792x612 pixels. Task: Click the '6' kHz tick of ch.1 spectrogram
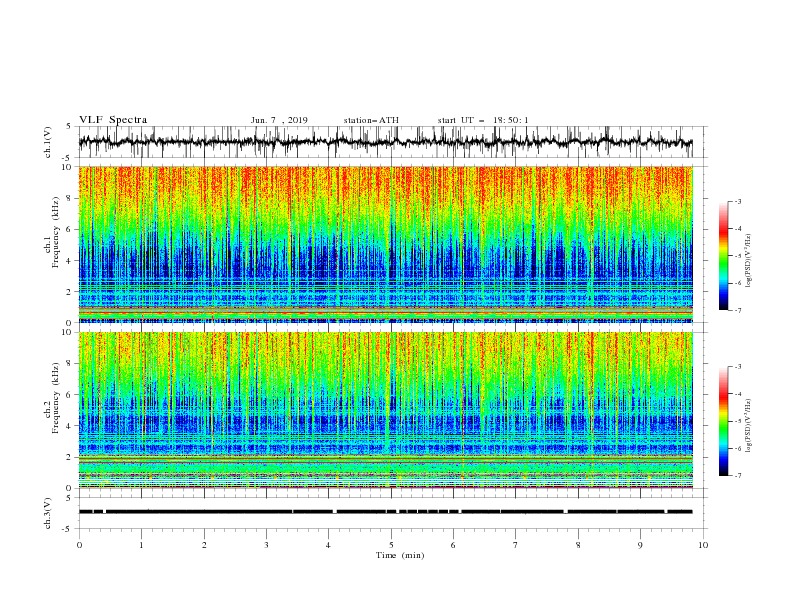pos(70,229)
